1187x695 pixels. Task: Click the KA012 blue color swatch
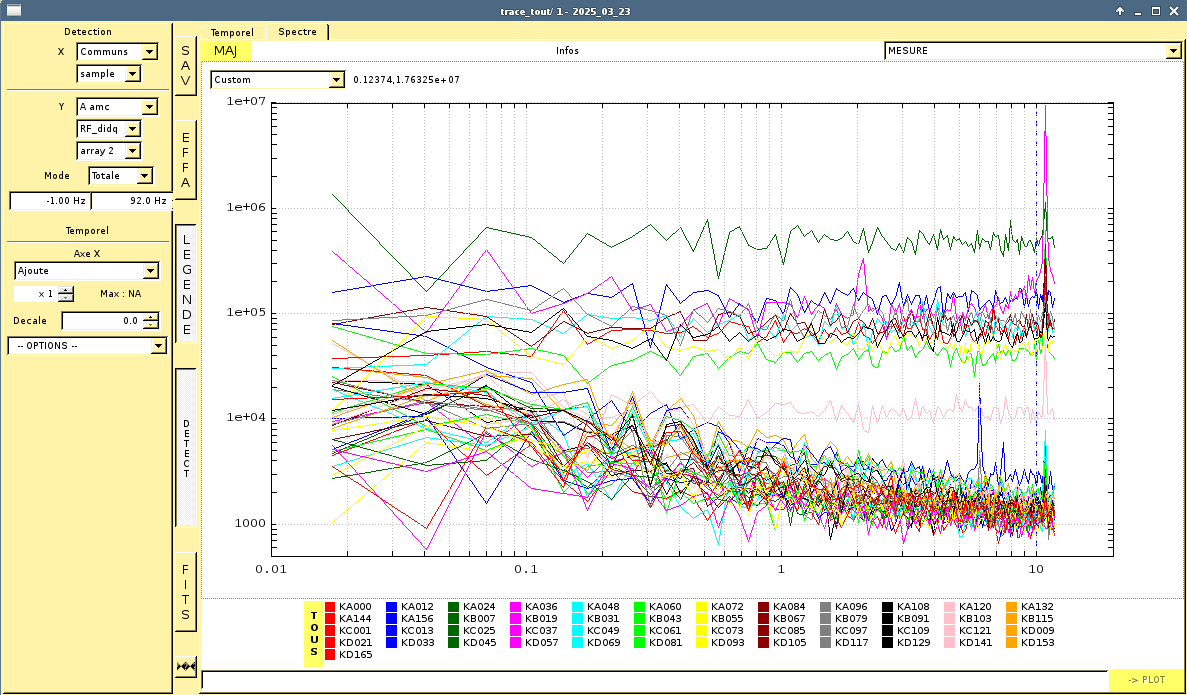393,607
